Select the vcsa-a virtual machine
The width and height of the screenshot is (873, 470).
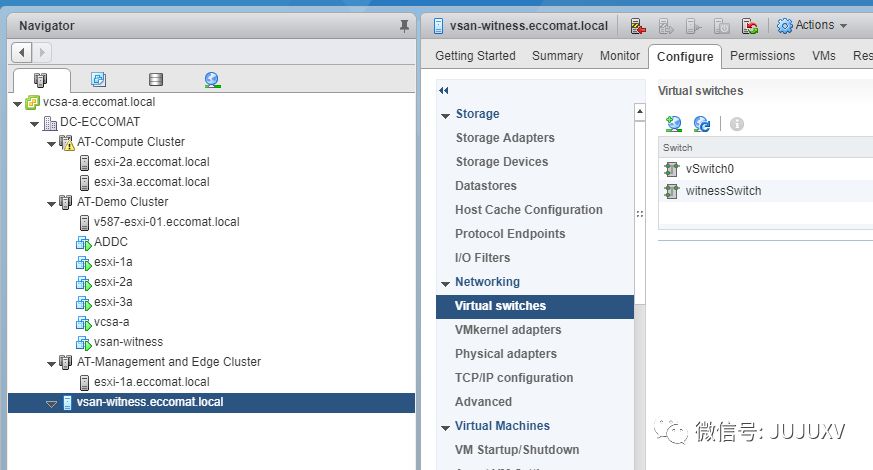pyautogui.click(x=111, y=322)
